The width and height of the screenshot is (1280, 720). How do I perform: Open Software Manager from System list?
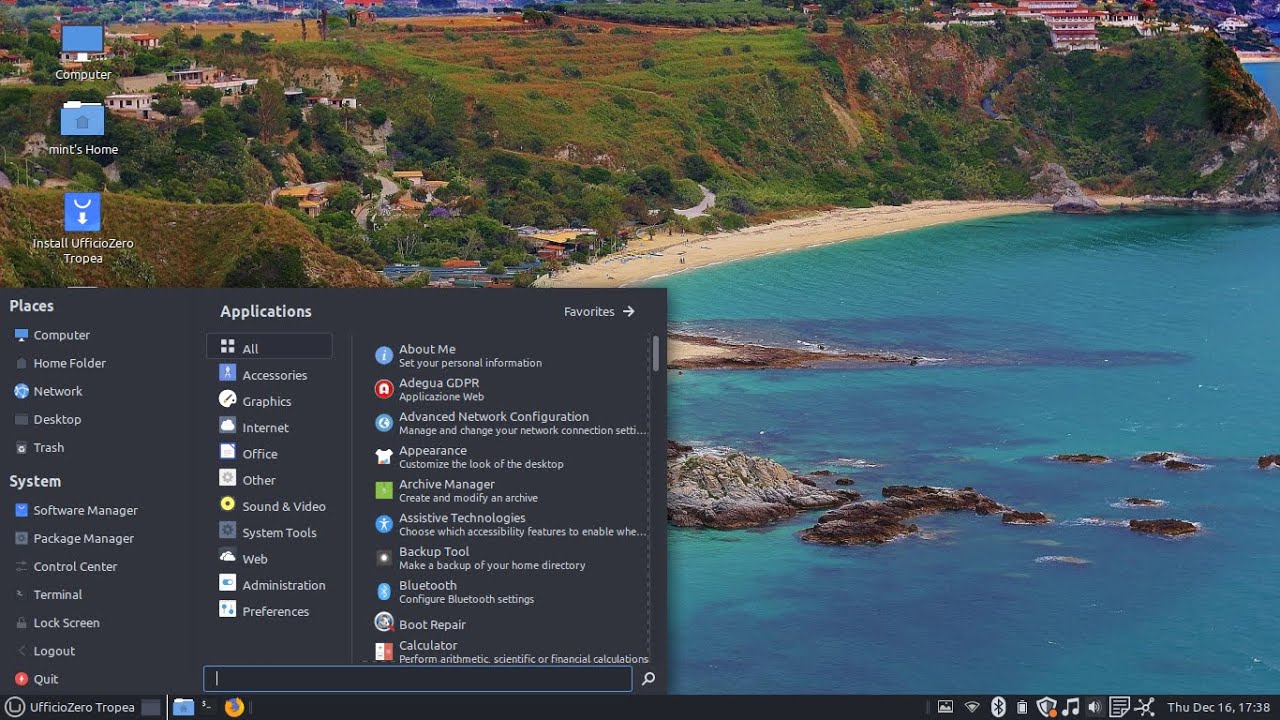point(85,510)
